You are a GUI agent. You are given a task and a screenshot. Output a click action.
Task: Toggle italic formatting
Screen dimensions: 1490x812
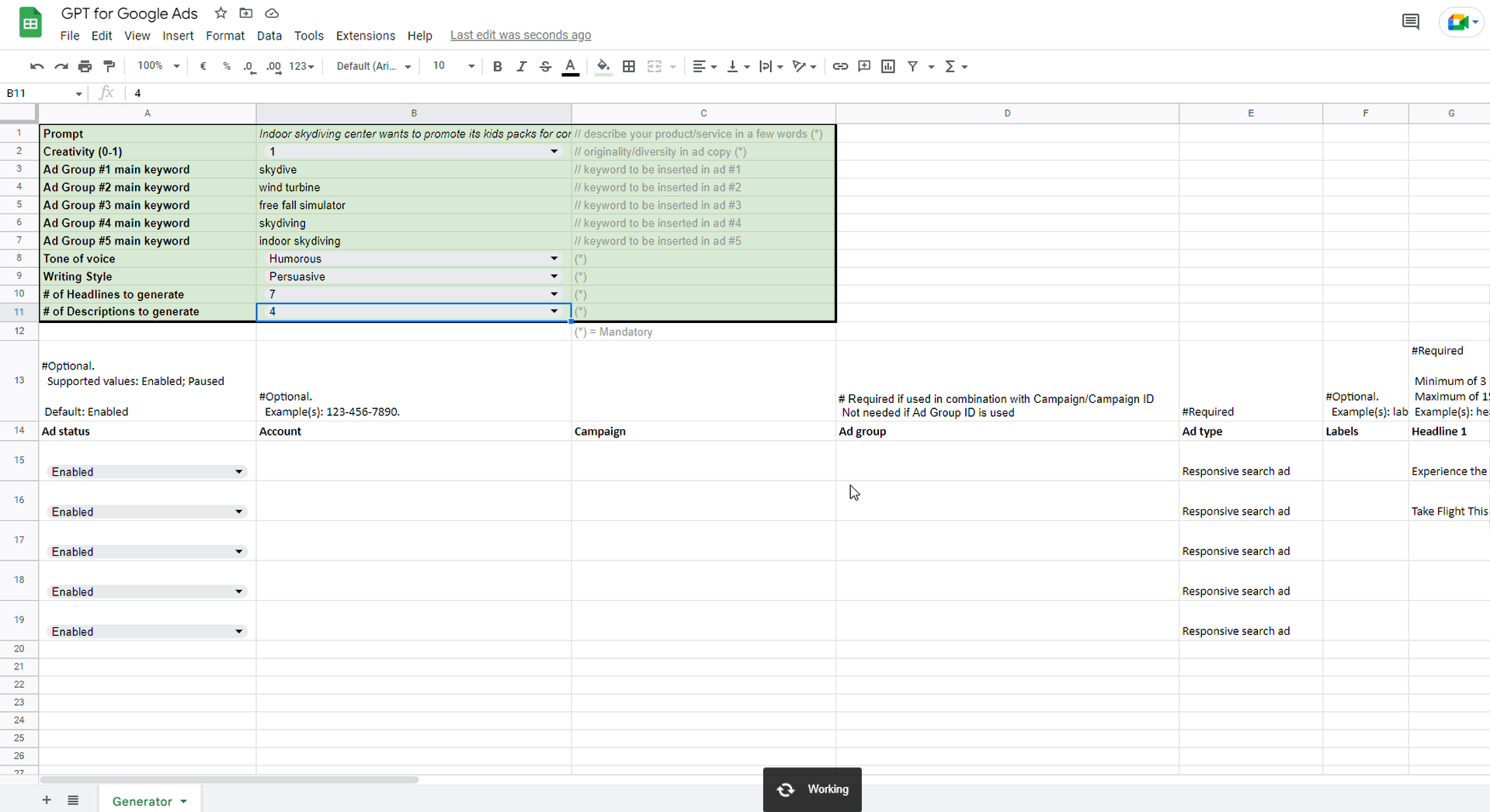[521, 67]
